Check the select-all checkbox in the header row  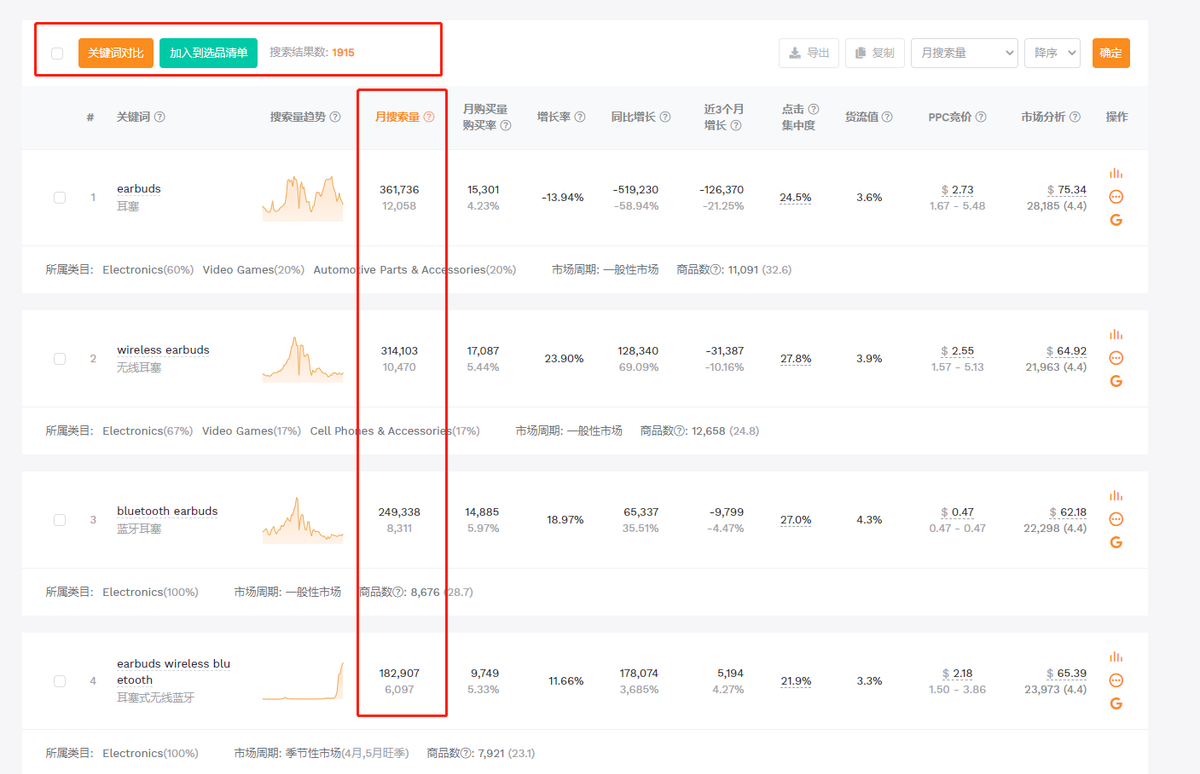pyautogui.click(x=58, y=53)
